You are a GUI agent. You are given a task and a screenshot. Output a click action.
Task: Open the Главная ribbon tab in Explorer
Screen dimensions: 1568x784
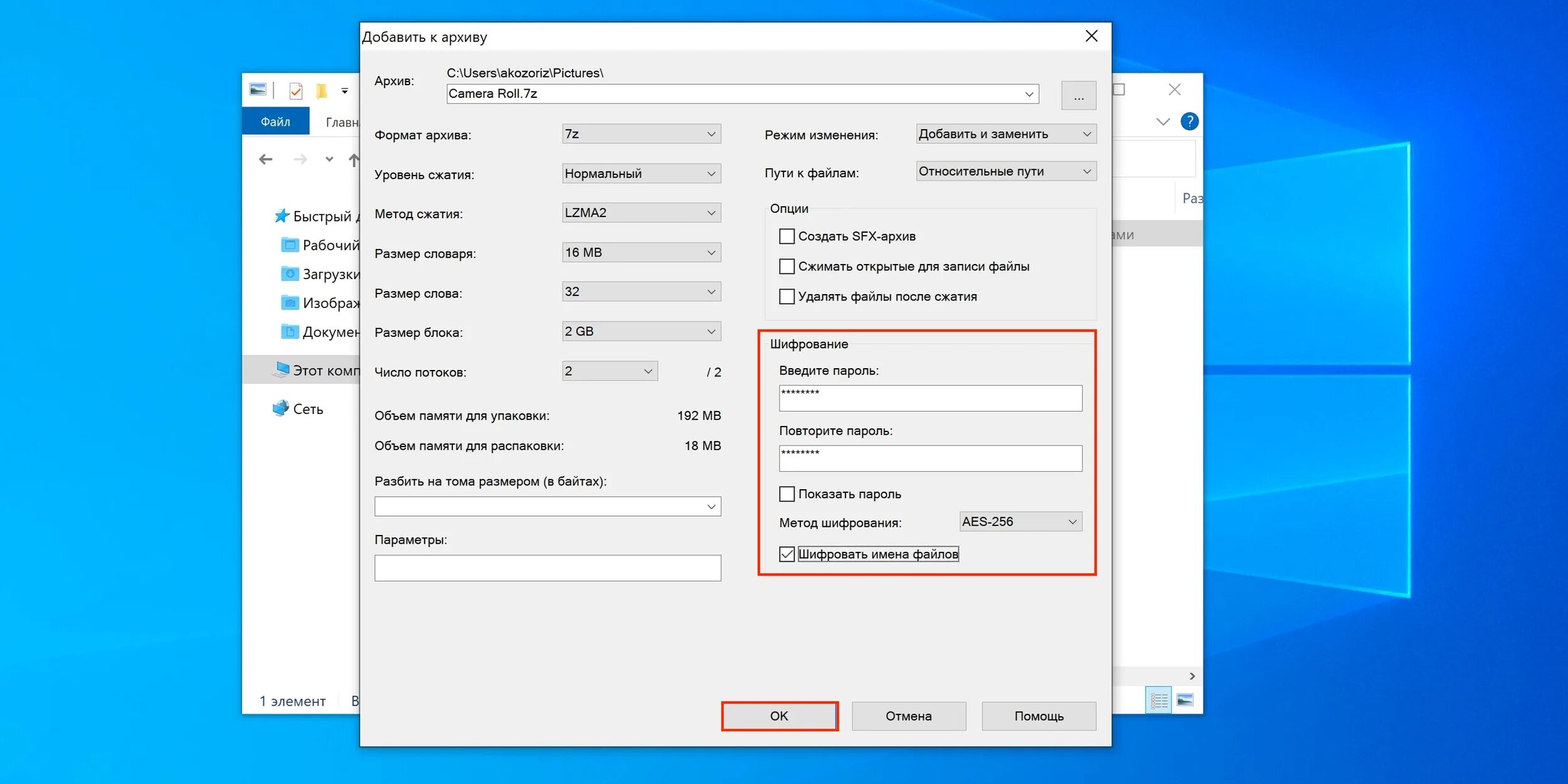(x=342, y=122)
